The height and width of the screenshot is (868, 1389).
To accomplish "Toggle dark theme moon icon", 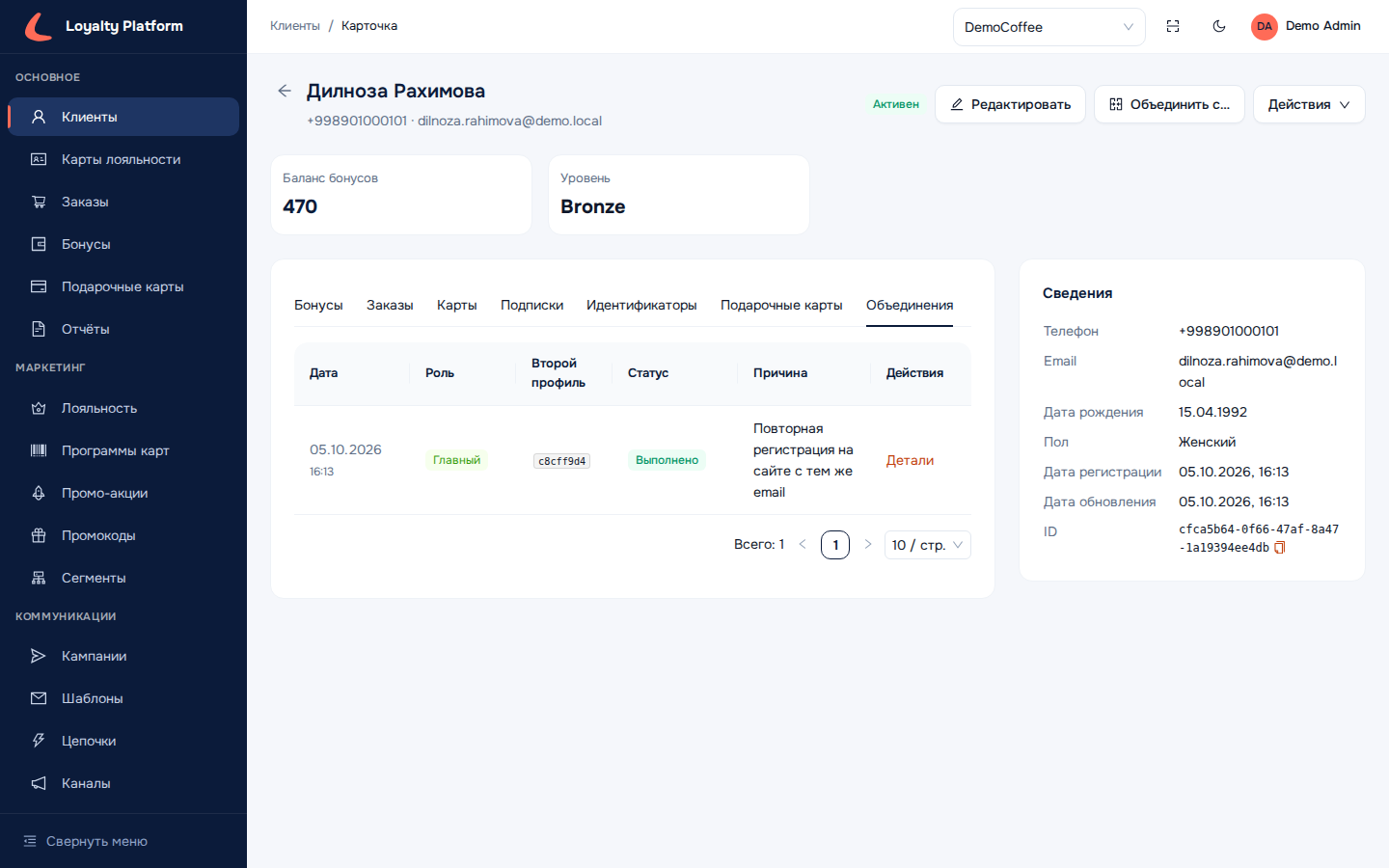I will pyautogui.click(x=1219, y=26).
